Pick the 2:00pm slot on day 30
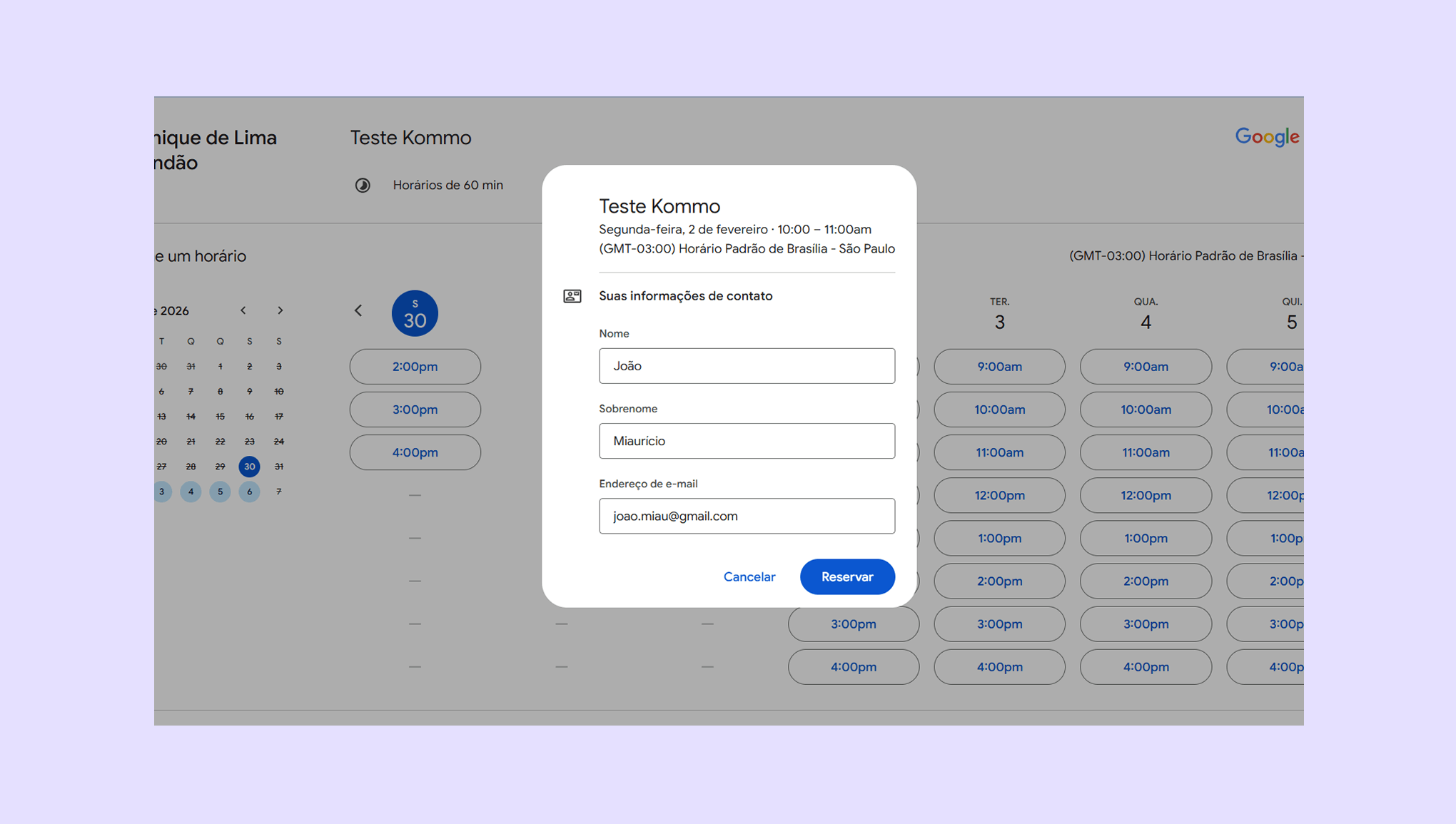The width and height of the screenshot is (1456, 824). pyautogui.click(x=415, y=367)
